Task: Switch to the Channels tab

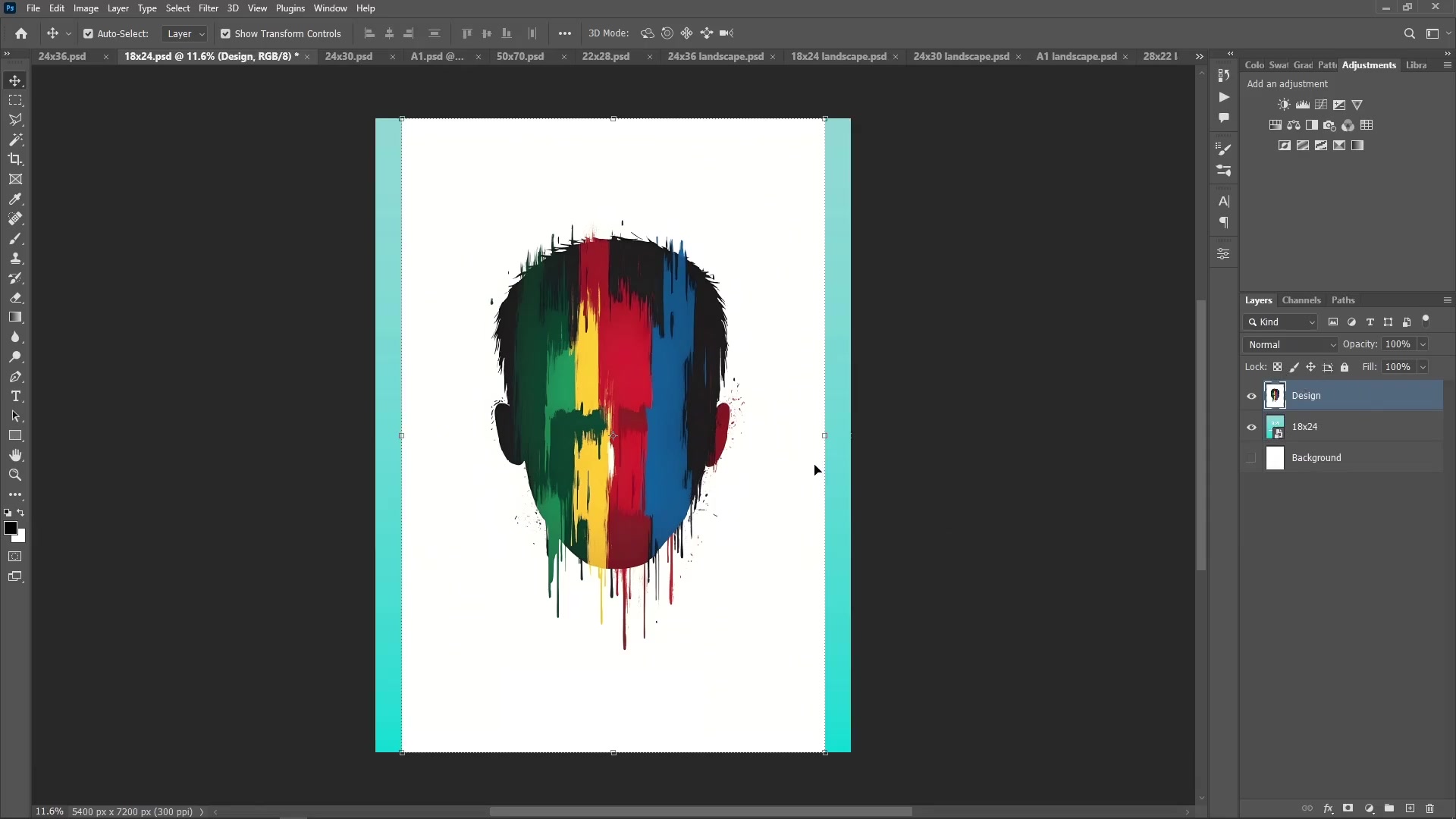Action: [1301, 300]
